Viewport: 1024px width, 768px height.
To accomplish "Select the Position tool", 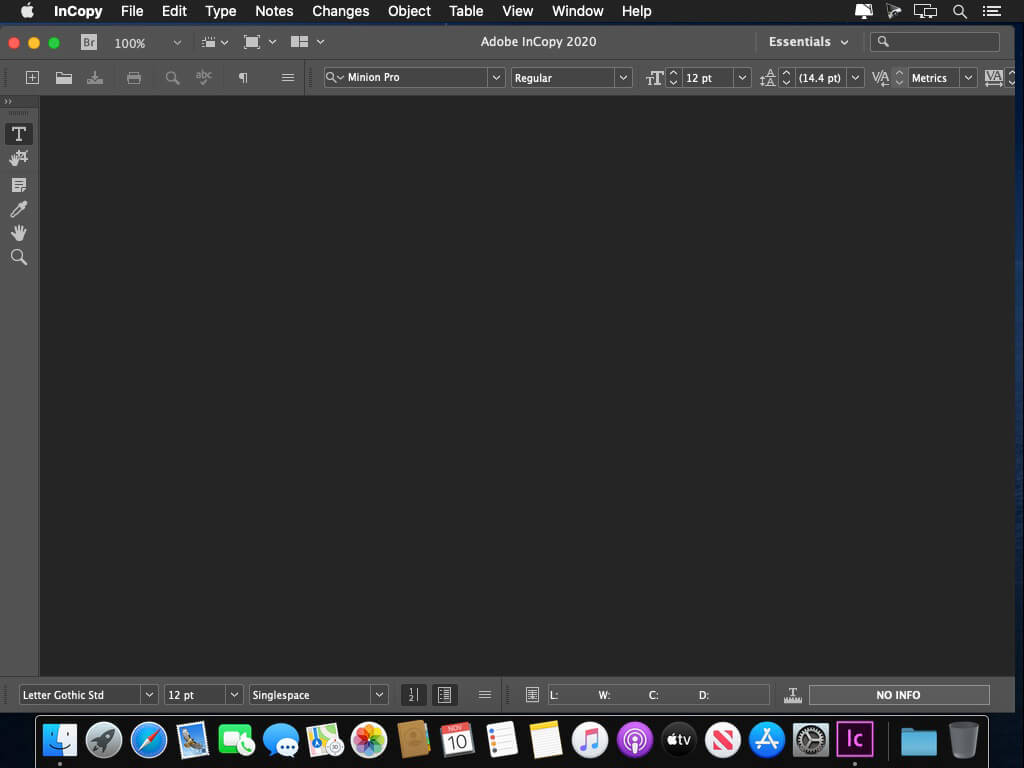I will (19, 158).
